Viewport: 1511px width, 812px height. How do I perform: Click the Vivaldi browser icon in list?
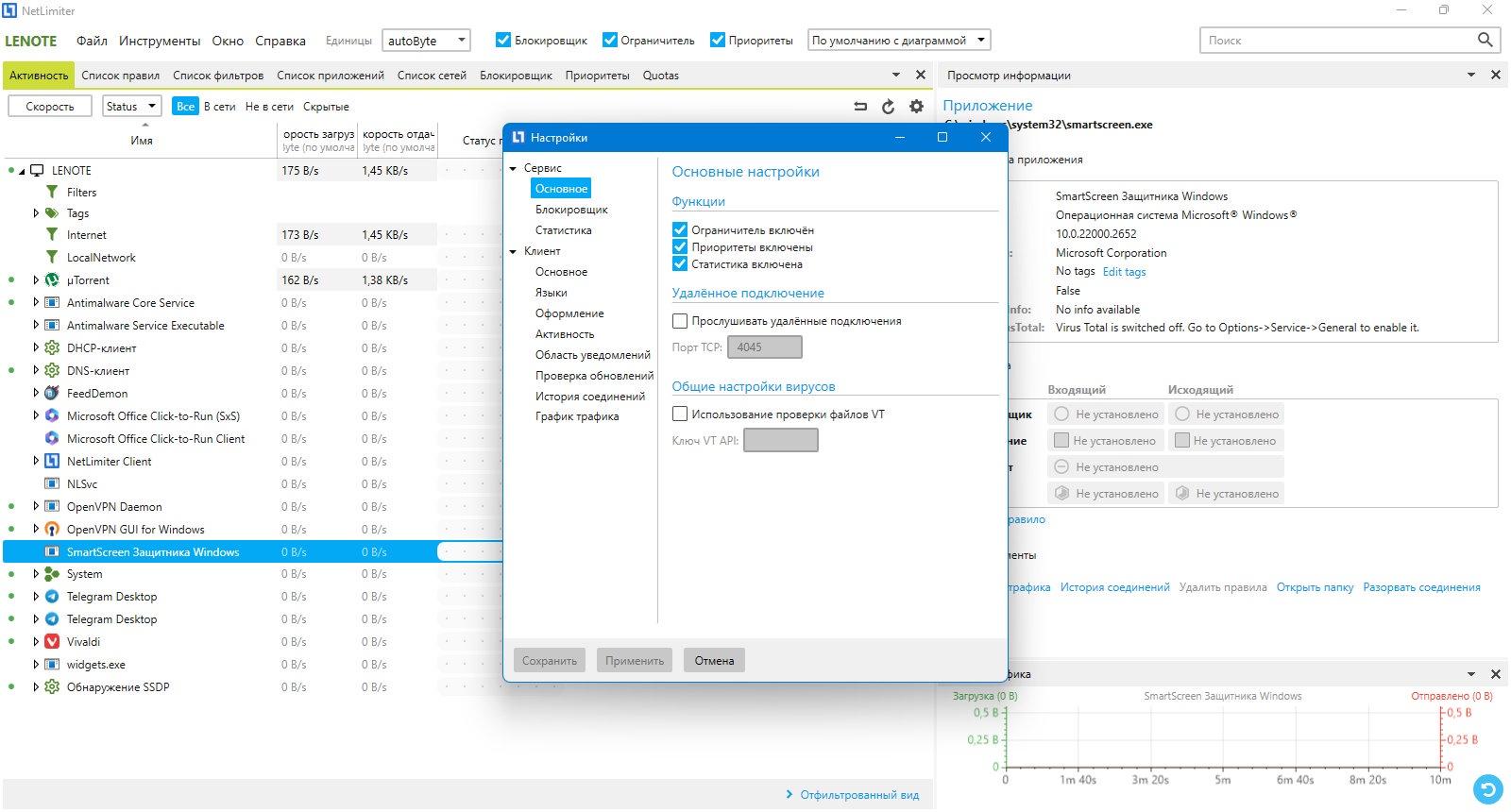52,642
